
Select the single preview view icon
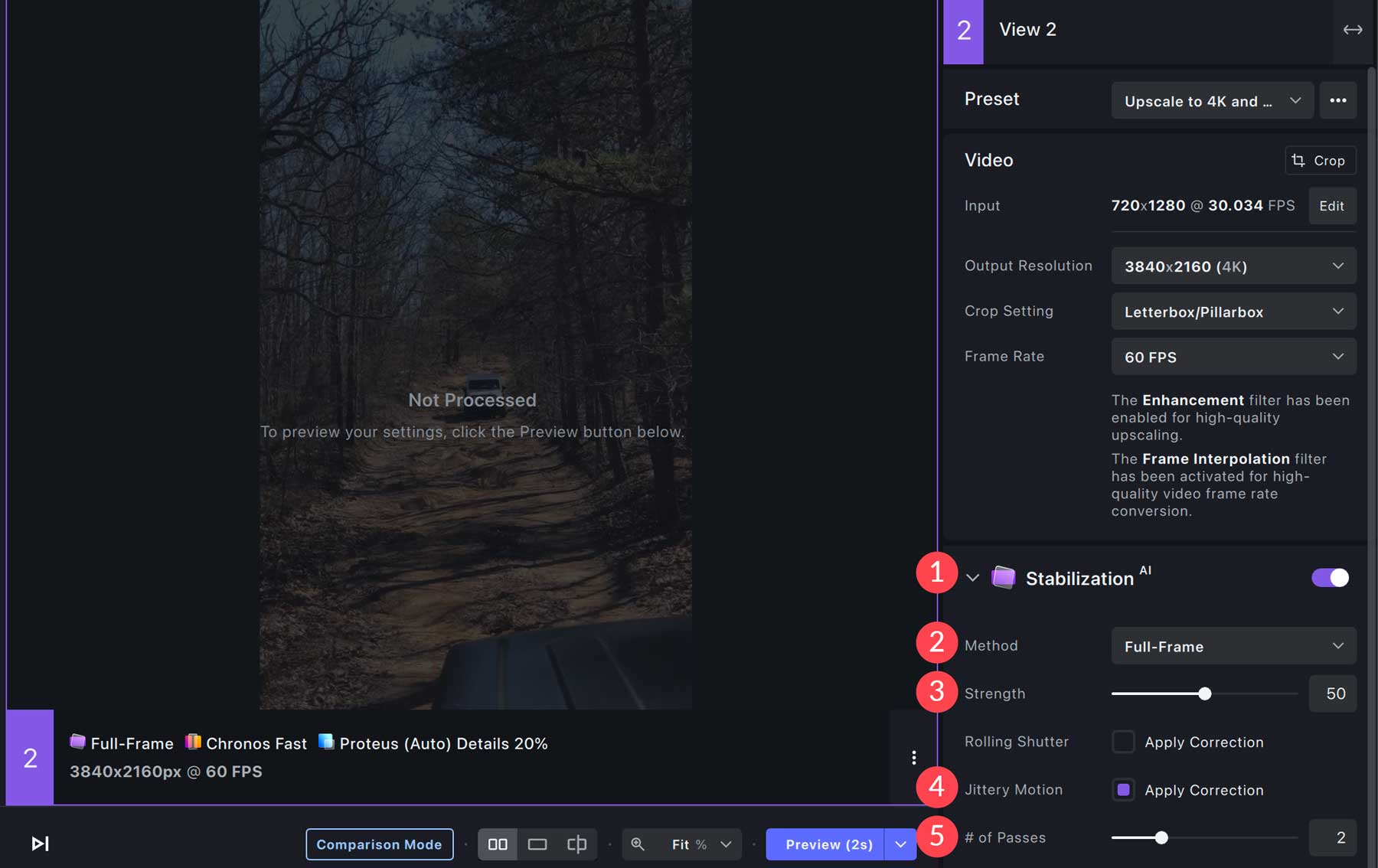point(538,844)
